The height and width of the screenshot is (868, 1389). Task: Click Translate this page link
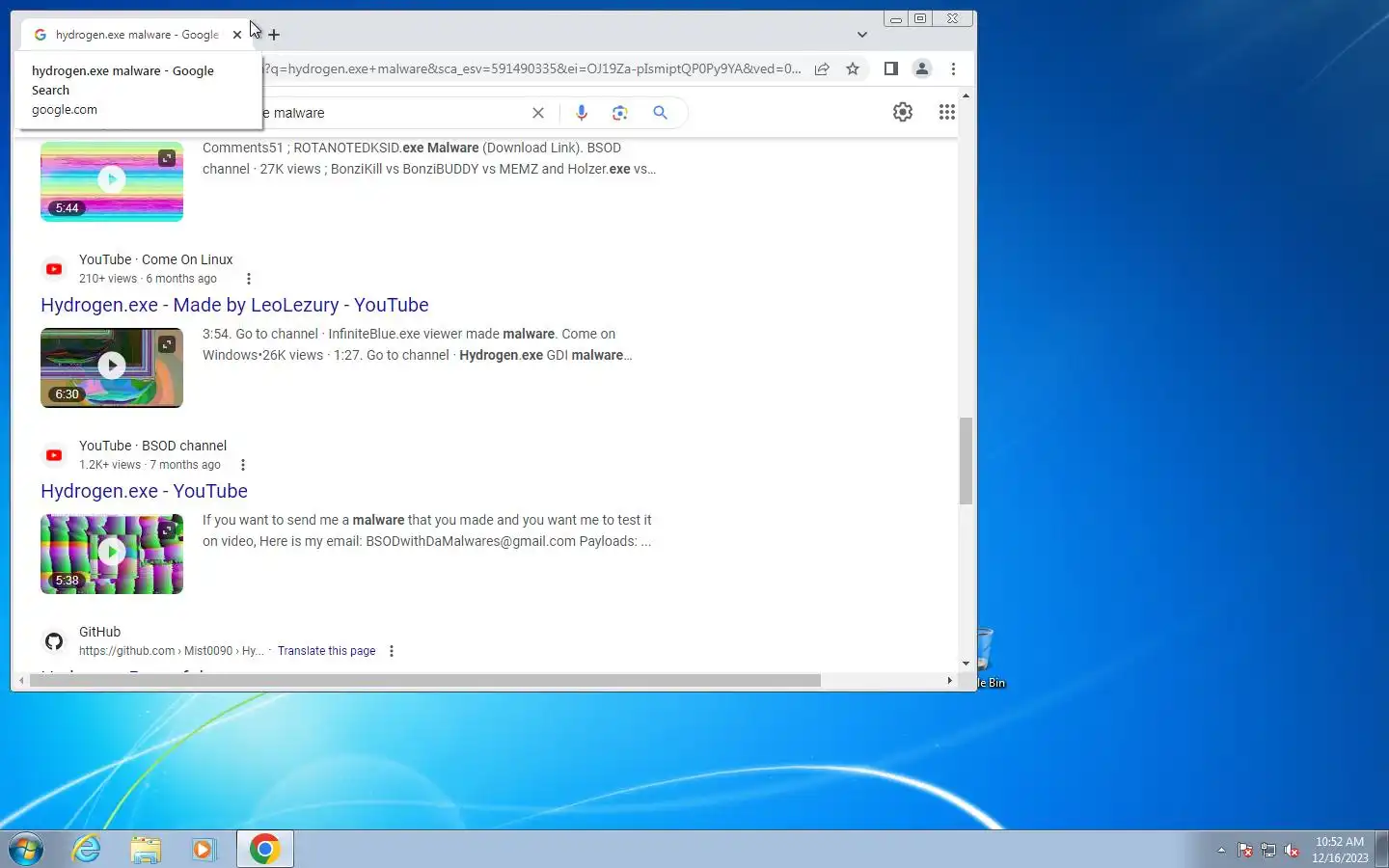click(326, 651)
